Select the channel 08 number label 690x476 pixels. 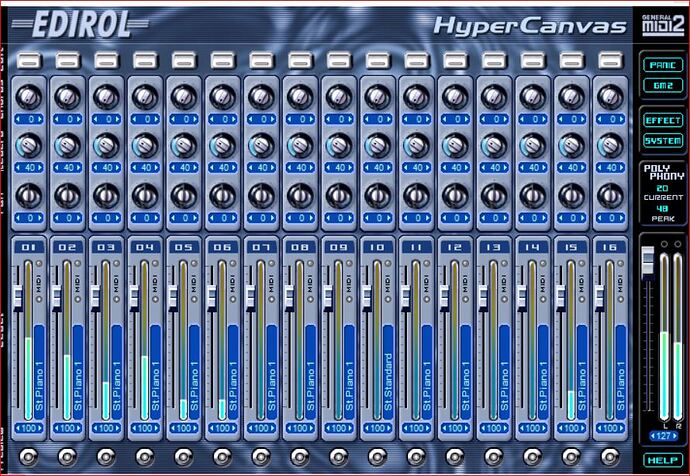300,247
